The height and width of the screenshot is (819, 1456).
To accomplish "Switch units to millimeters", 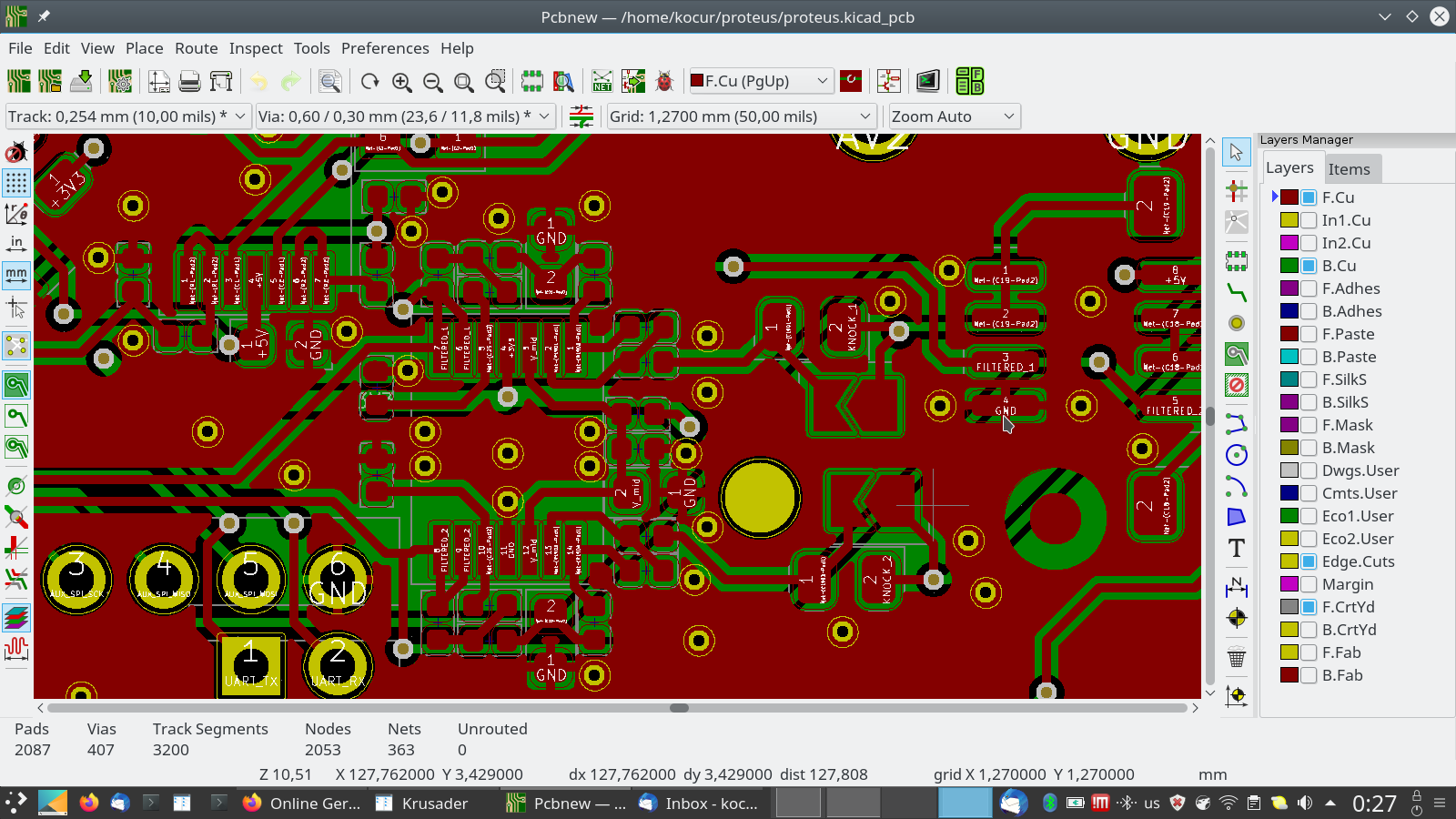I will click(x=16, y=275).
